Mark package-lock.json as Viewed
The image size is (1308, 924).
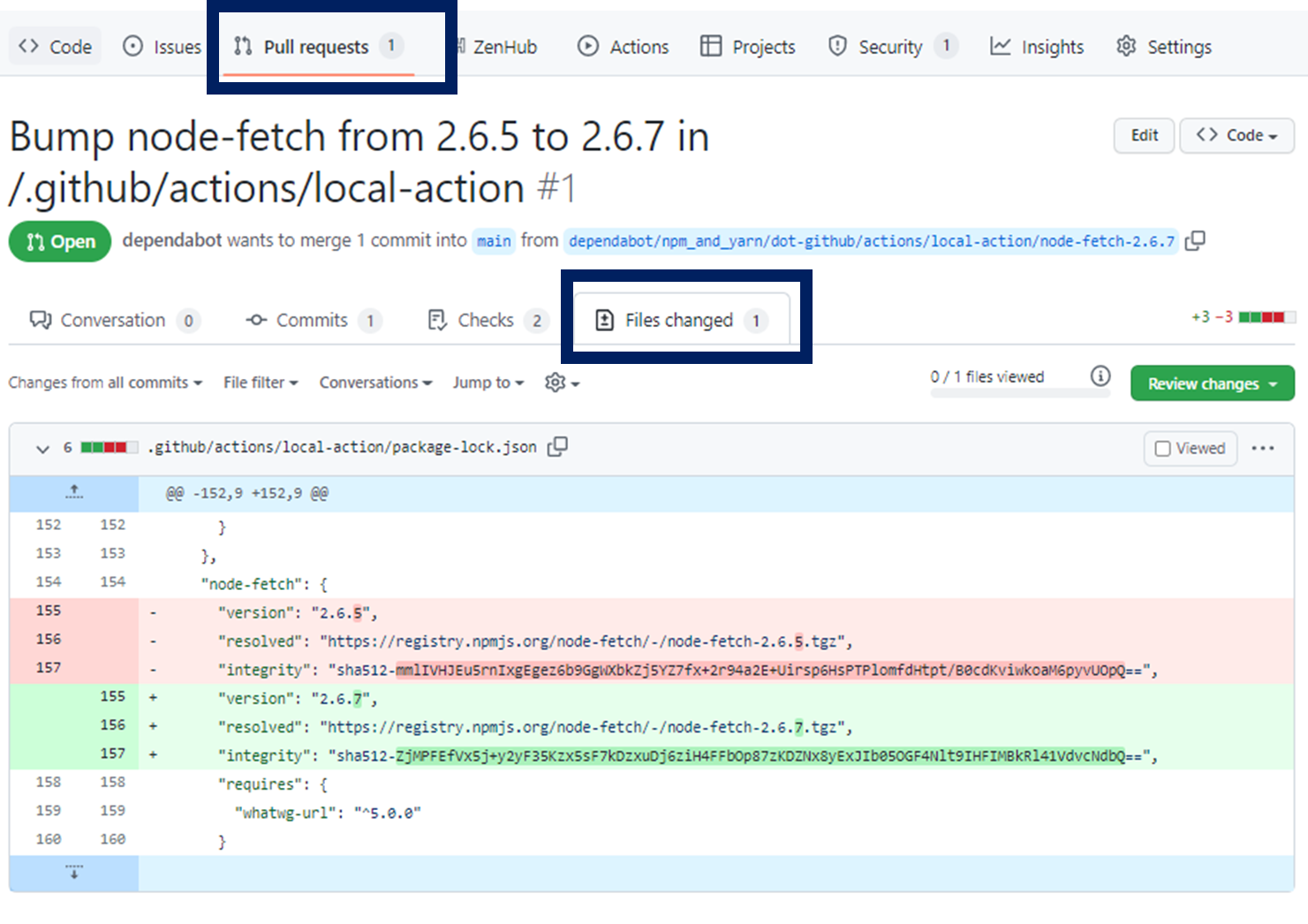[1190, 448]
